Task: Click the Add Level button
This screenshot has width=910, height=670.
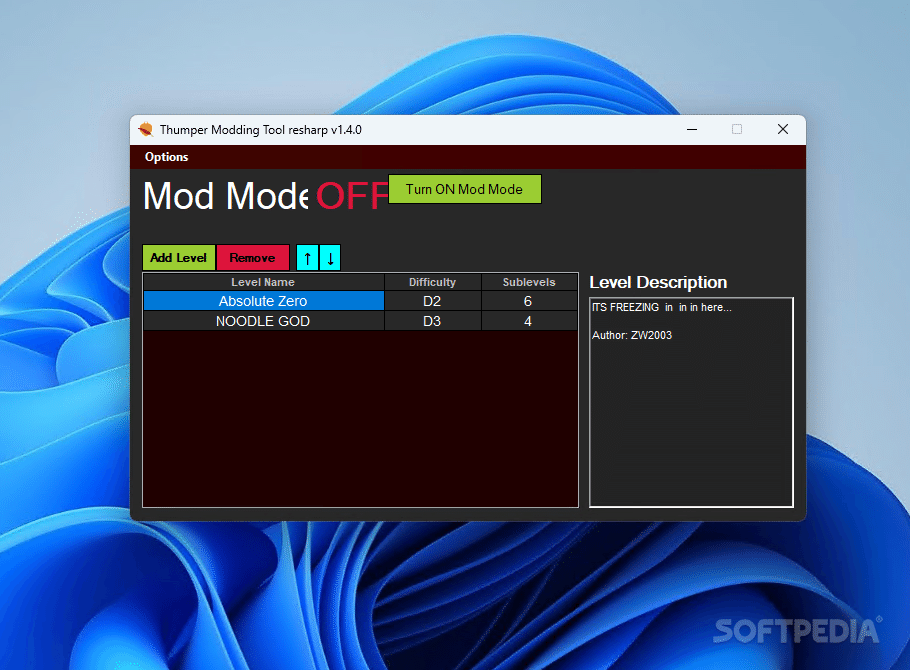Action: coord(179,258)
